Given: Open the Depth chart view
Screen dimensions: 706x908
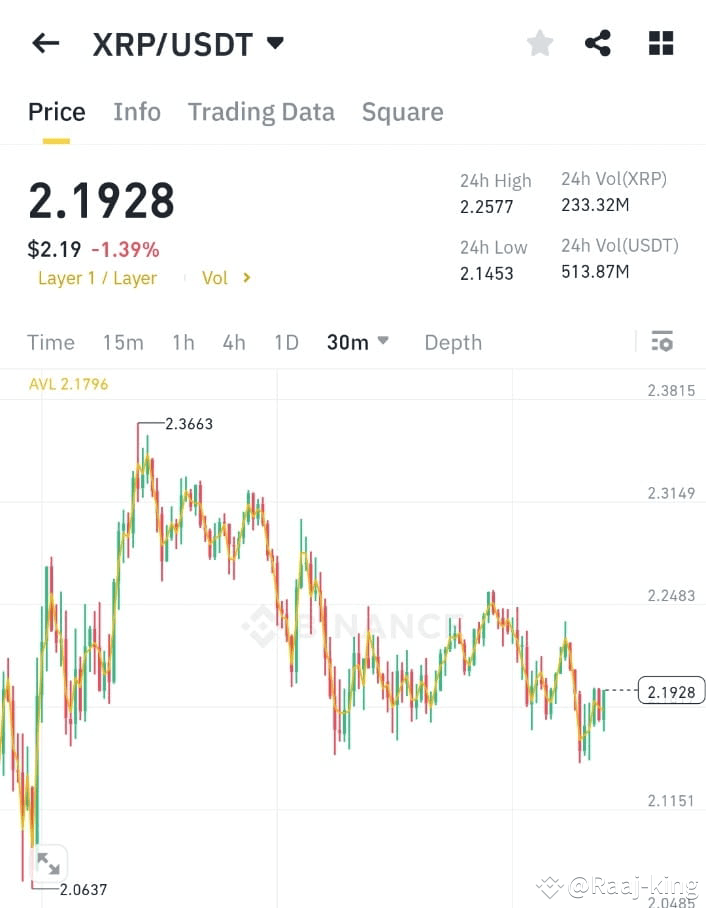Looking at the screenshot, I should click(452, 342).
